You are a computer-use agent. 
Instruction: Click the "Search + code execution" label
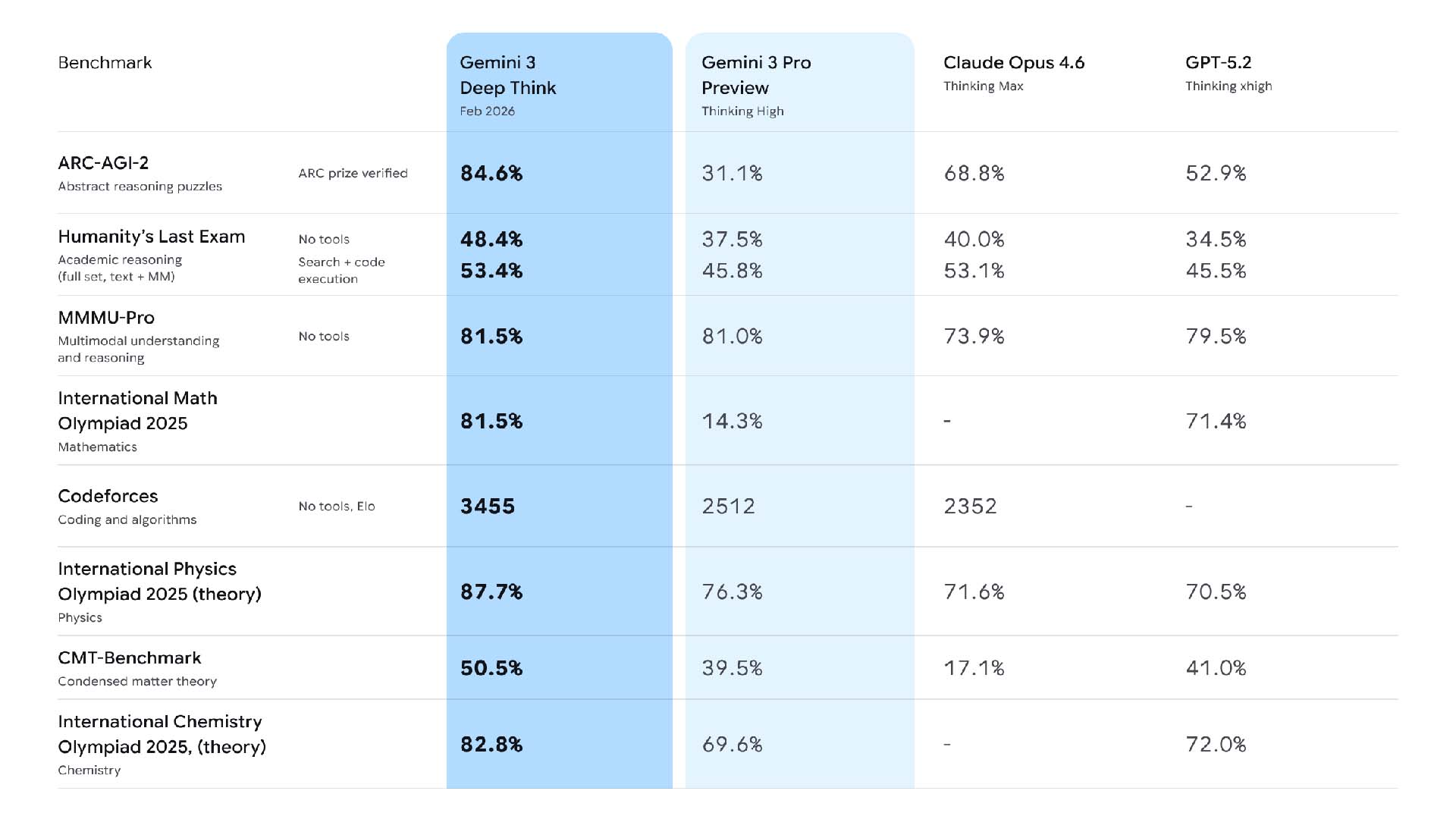341,271
